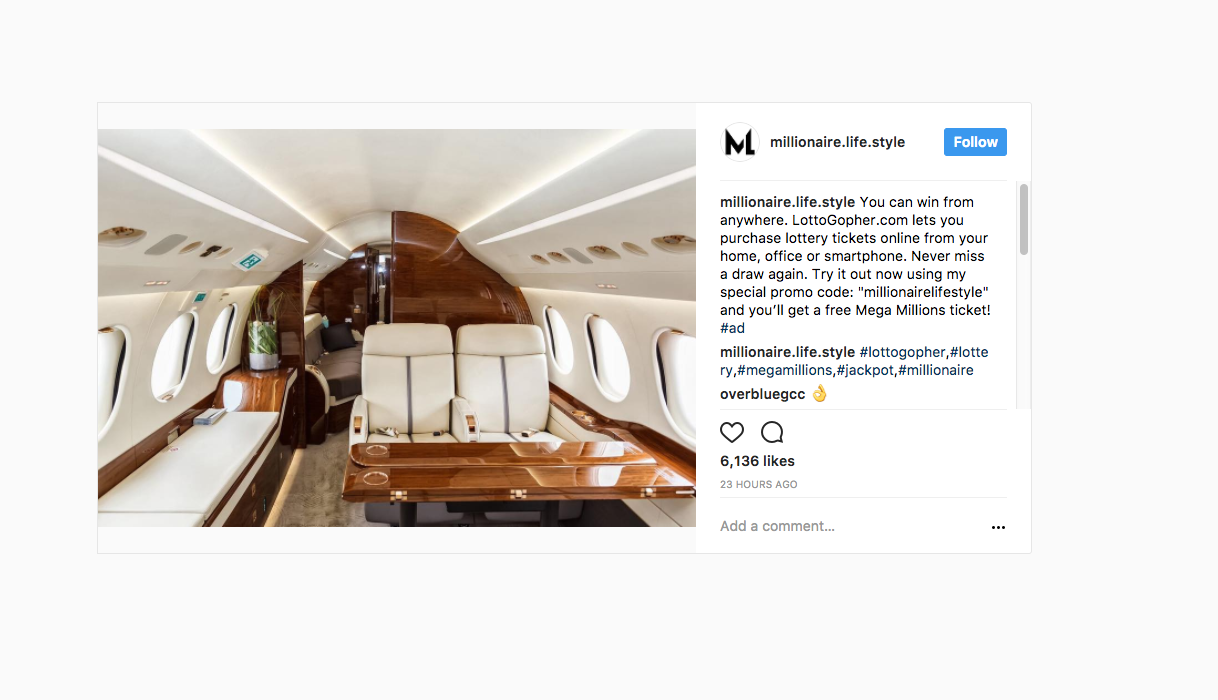
Task: Visit commenter overbluegcc's profile
Action: click(762, 394)
